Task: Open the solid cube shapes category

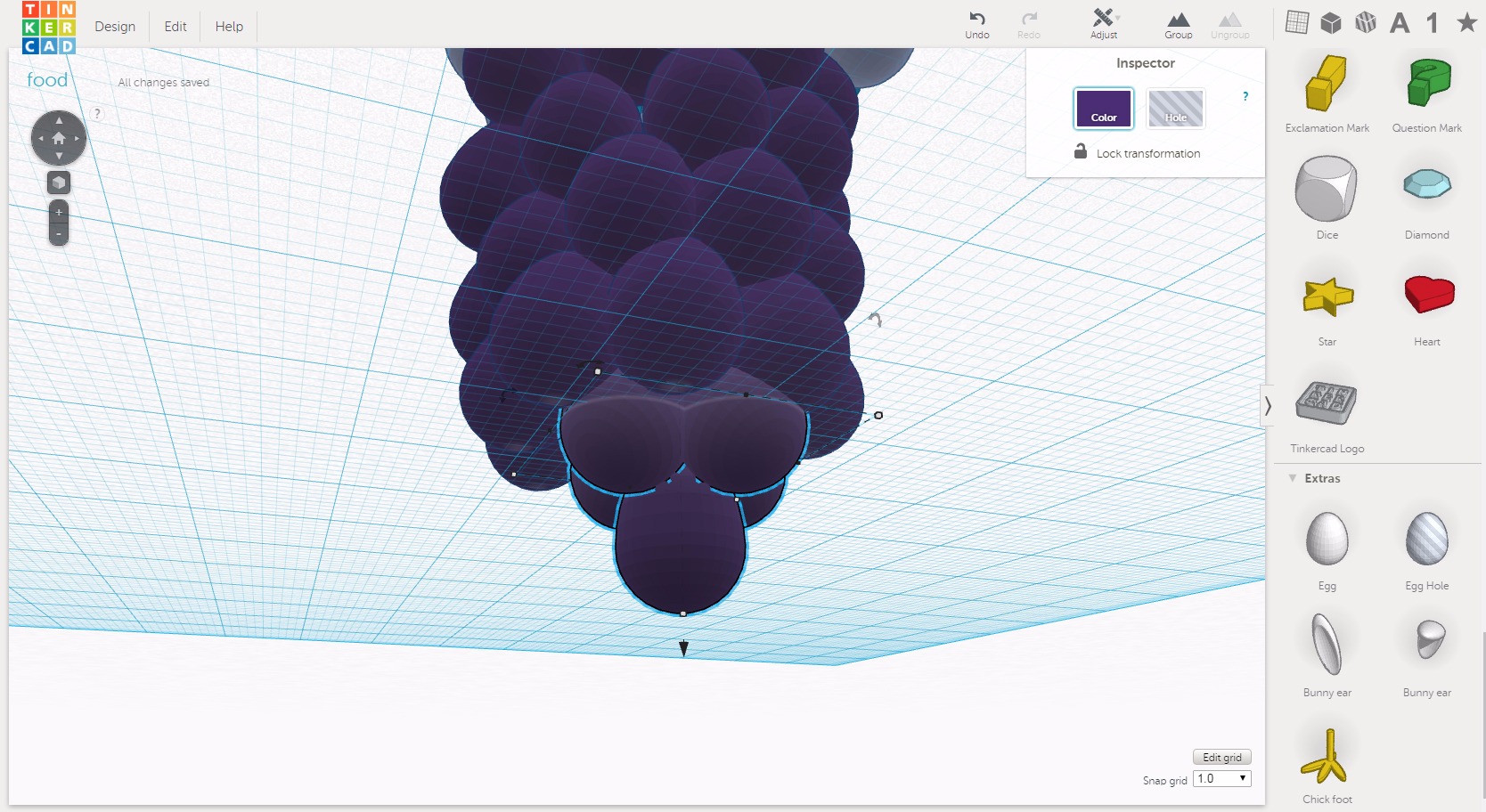Action: tap(1331, 22)
